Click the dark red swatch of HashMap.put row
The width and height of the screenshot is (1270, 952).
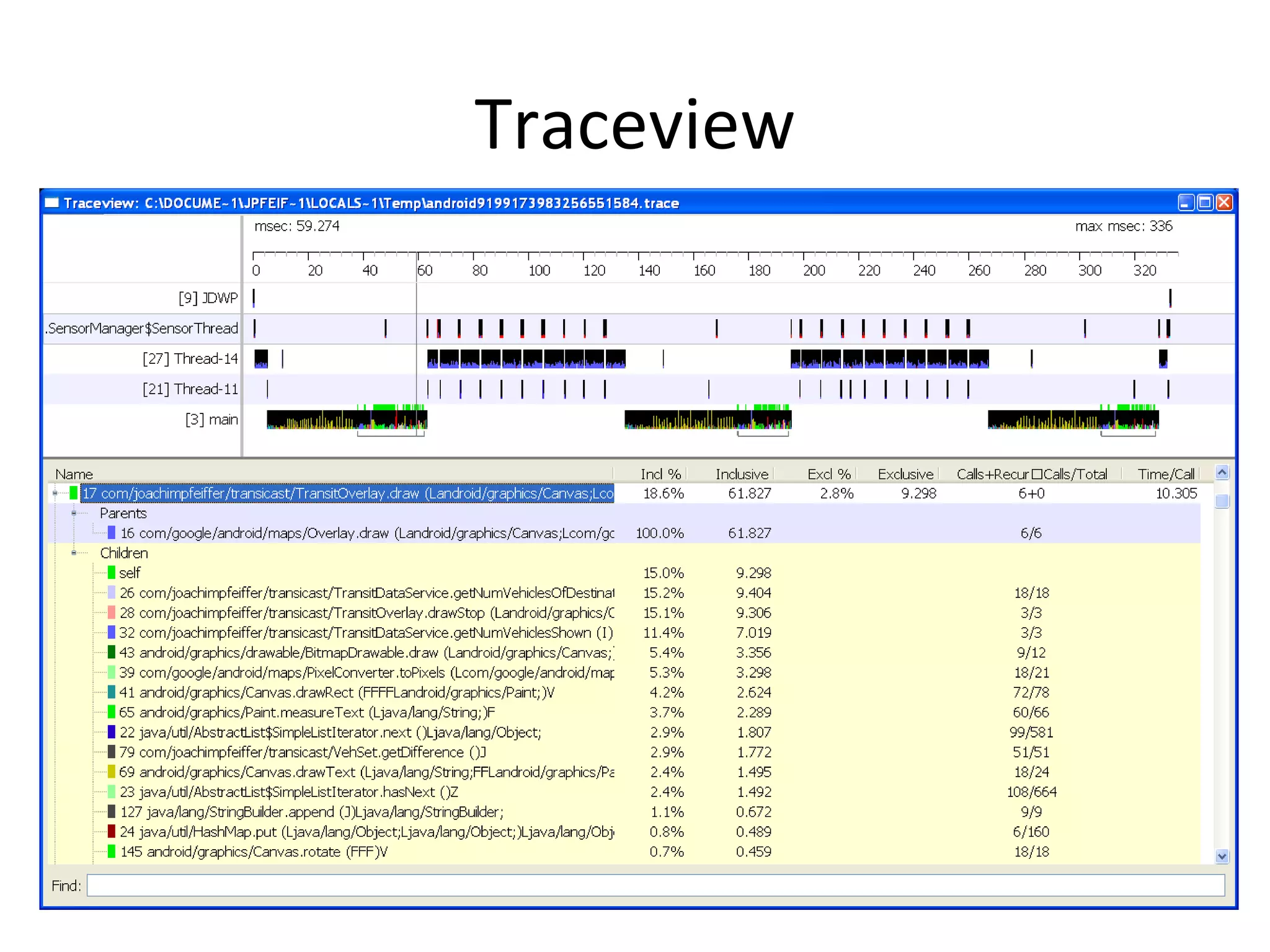point(112,832)
